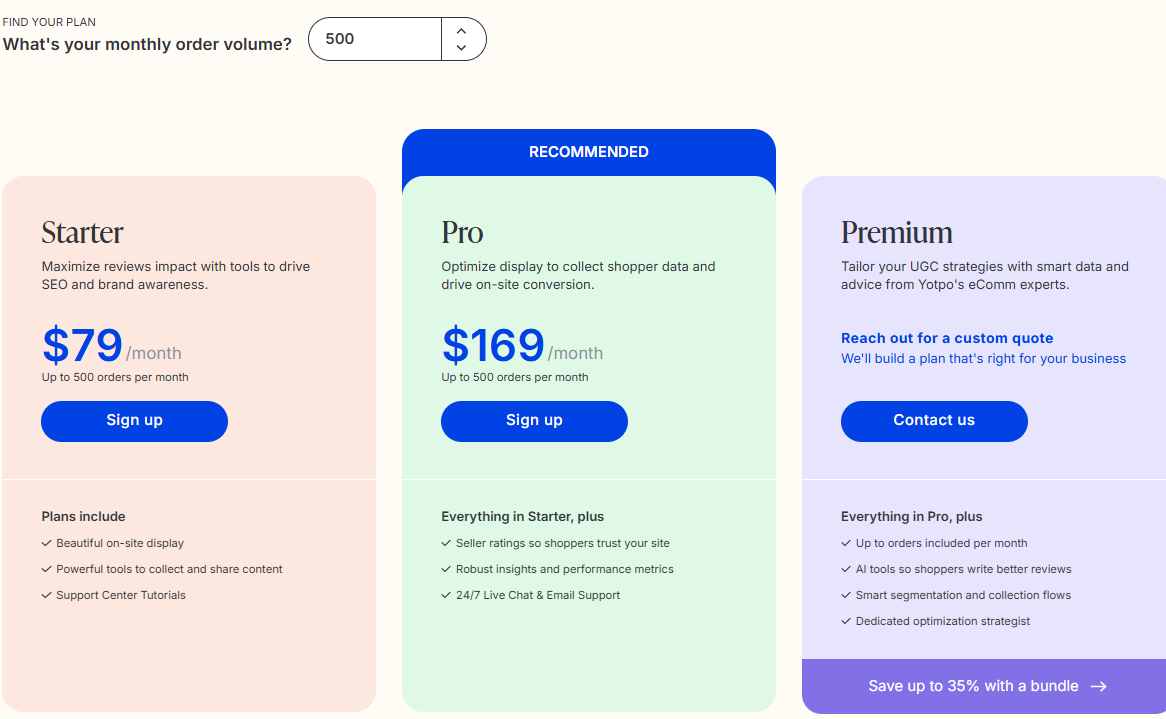The width and height of the screenshot is (1166, 719).
Task: Click checkmark beside "Seller ratings so shoppers trust your site"
Action: pos(446,543)
